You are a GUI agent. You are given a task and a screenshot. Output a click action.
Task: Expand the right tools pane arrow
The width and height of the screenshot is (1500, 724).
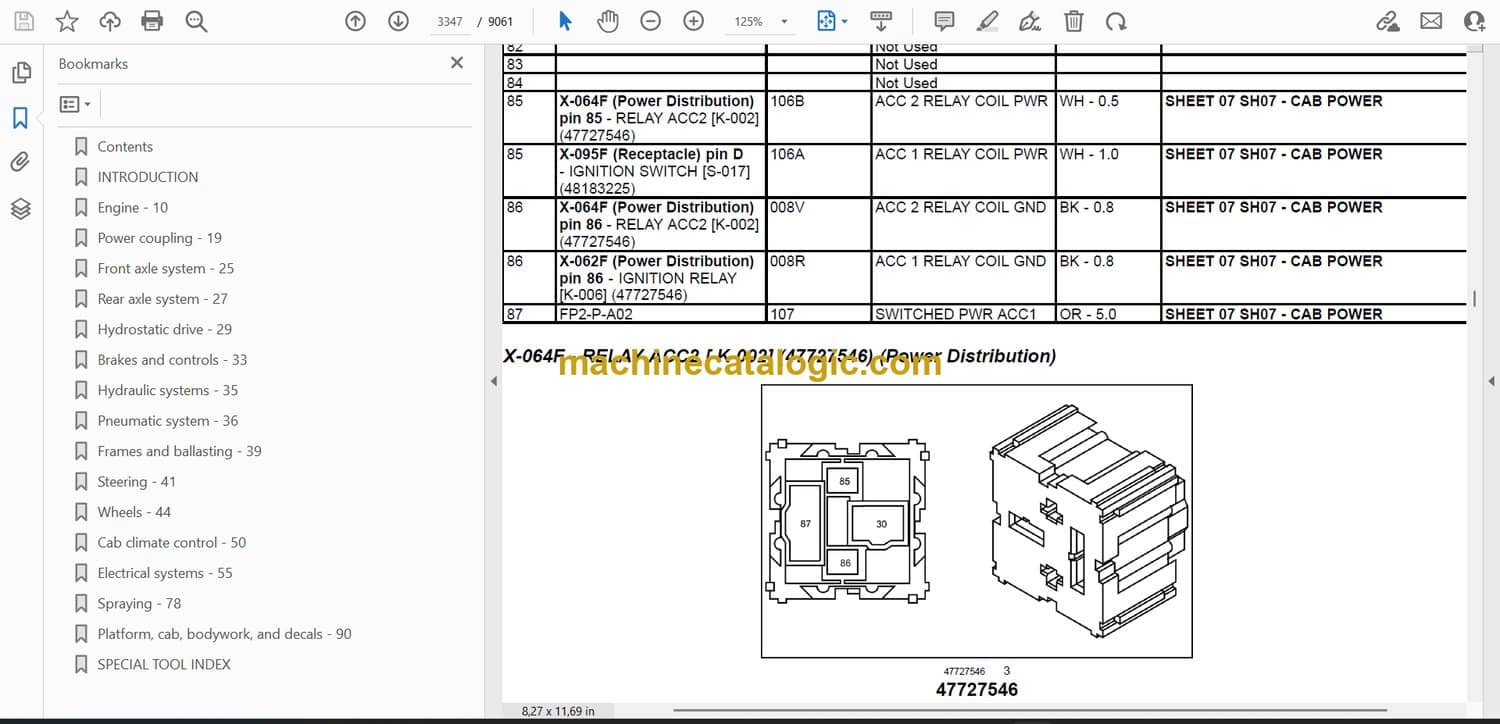(1491, 381)
